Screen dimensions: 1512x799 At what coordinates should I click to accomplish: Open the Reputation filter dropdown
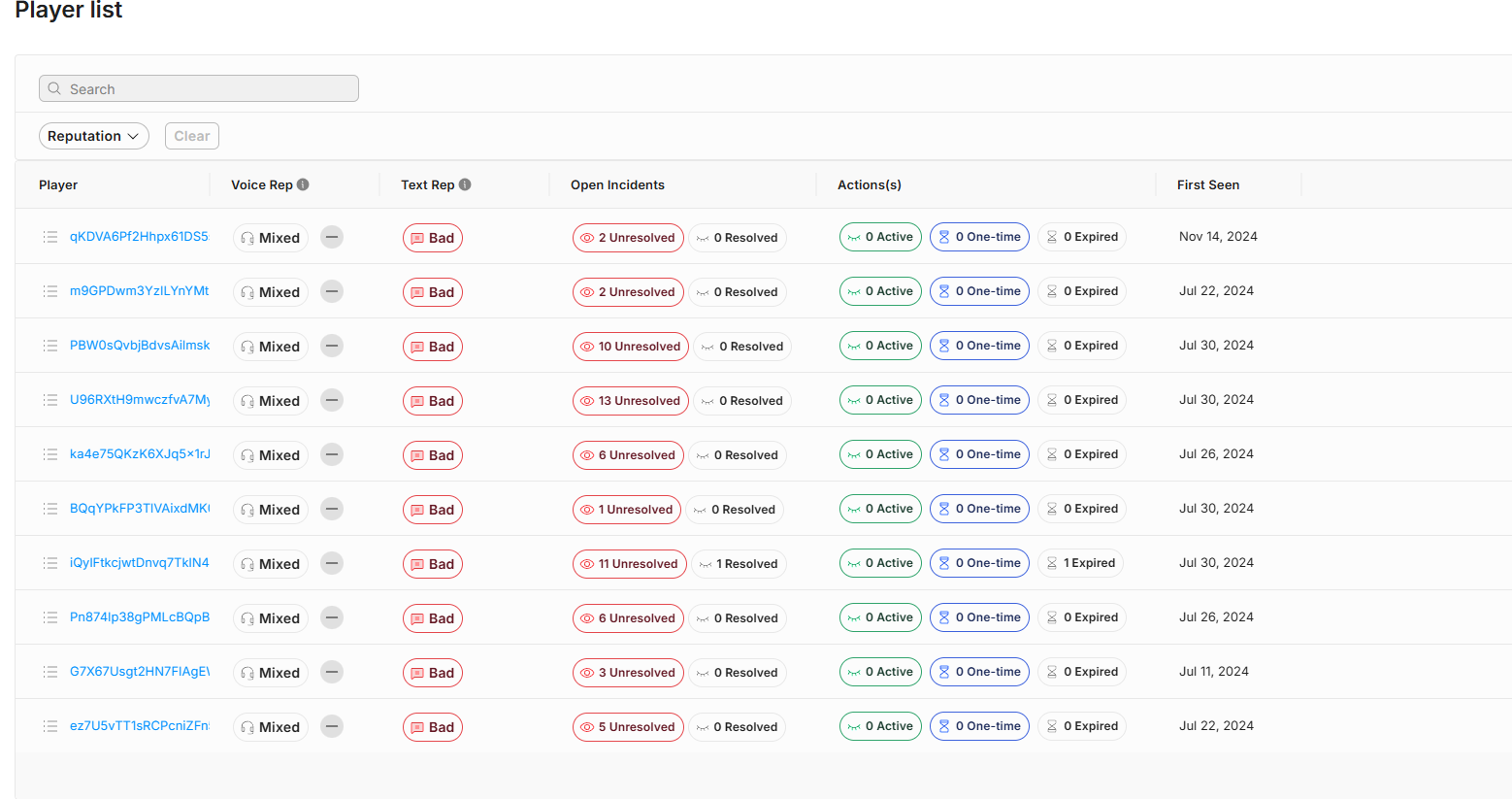[93, 136]
